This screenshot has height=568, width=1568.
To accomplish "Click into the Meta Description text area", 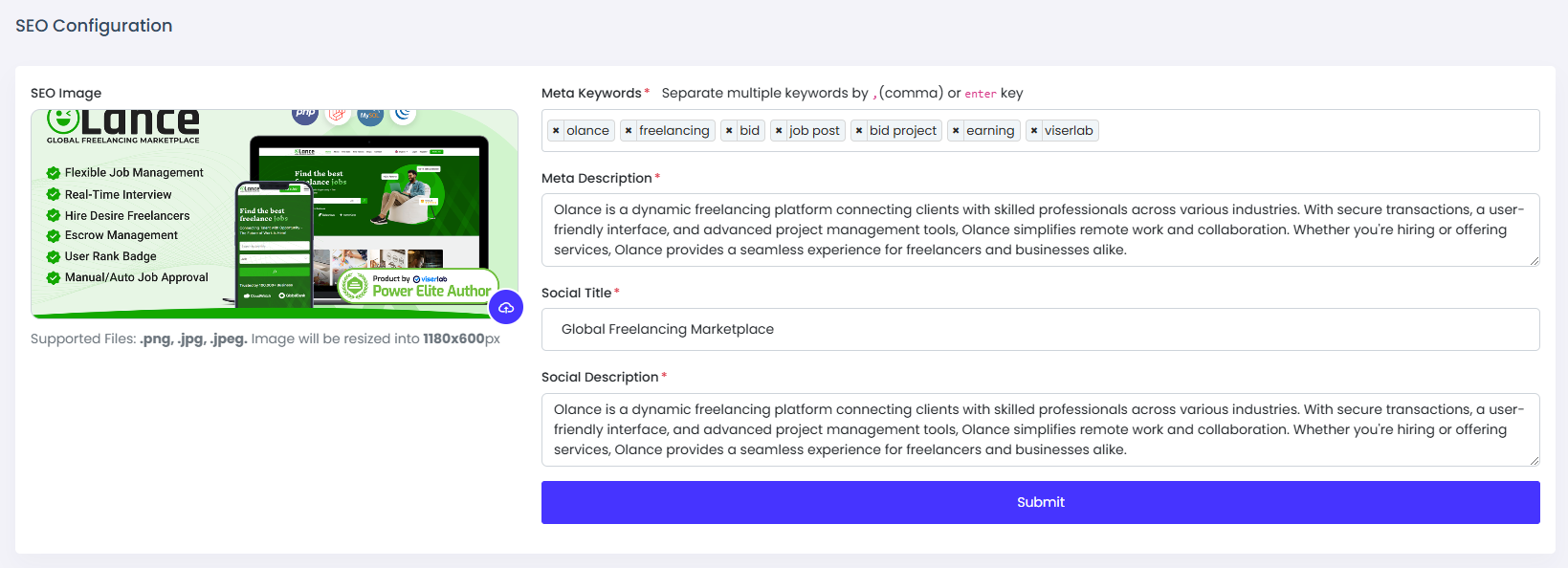I will pyautogui.click(x=1039, y=229).
